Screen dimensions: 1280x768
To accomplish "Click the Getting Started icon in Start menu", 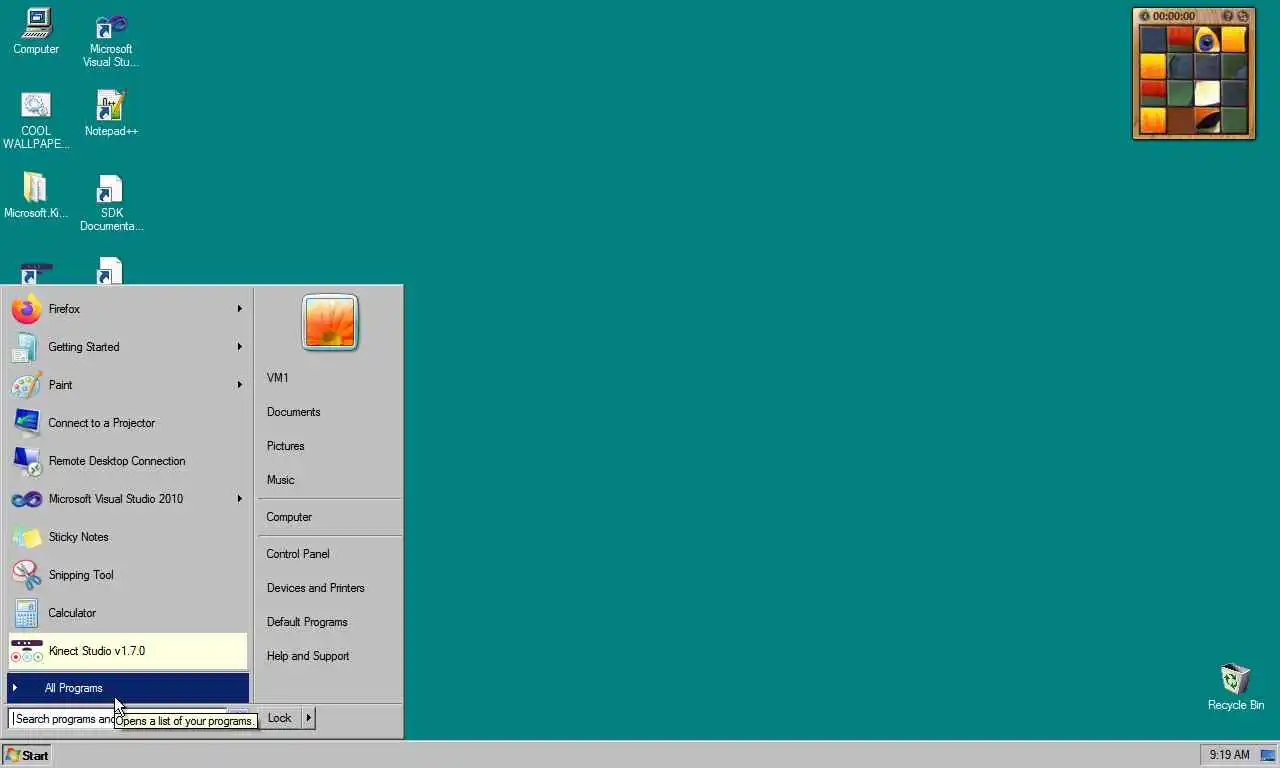I will pyautogui.click(x=27, y=347).
